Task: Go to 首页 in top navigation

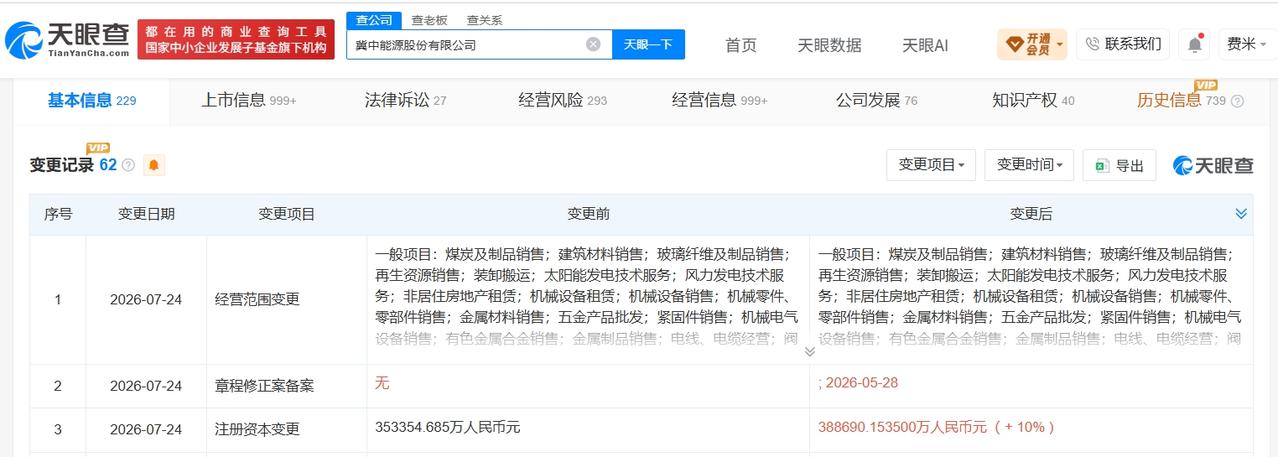Action: pyautogui.click(x=741, y=45)
